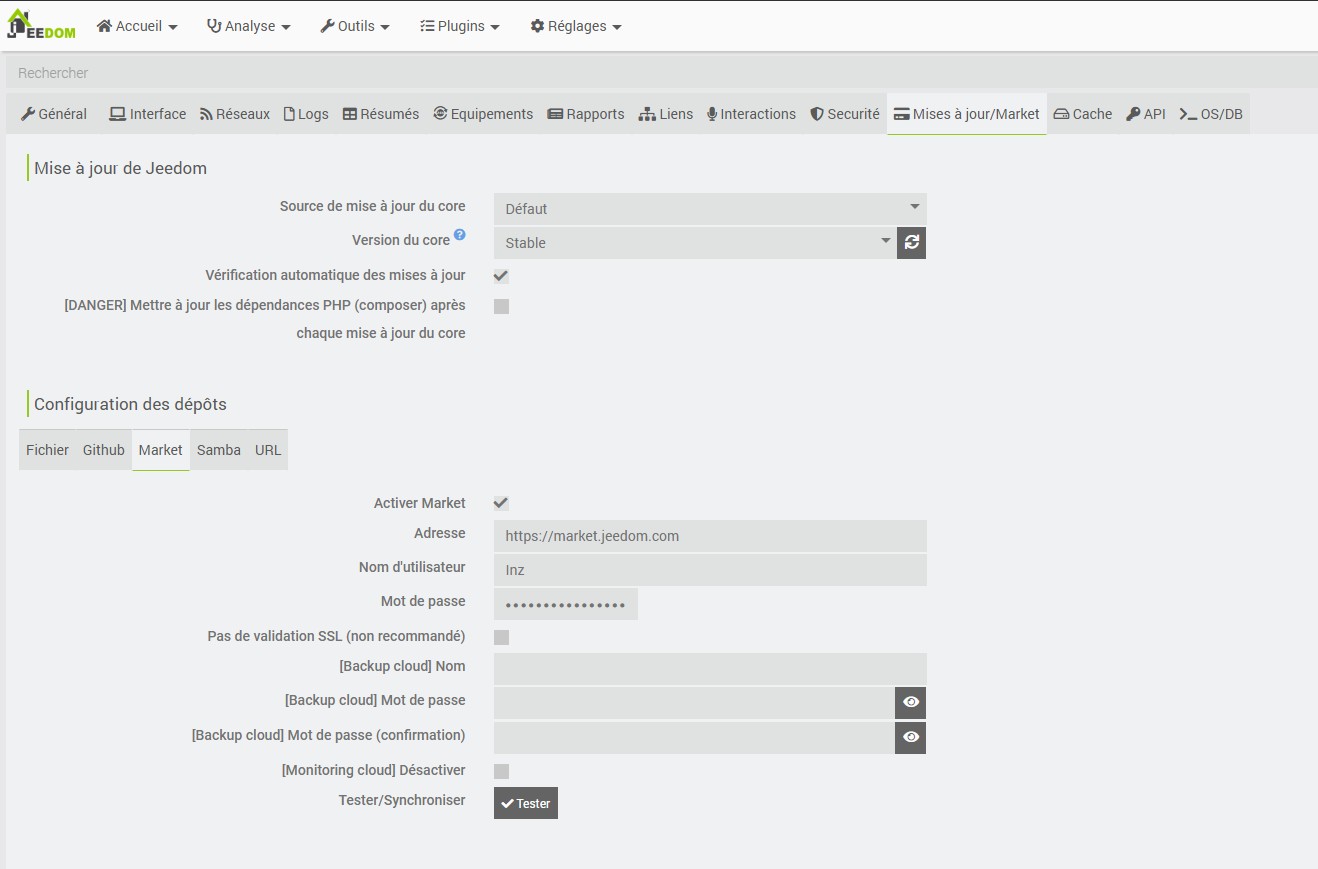
Task: Click the Rechercher search field
Action: pyautogui.click(x=660, y=73)
